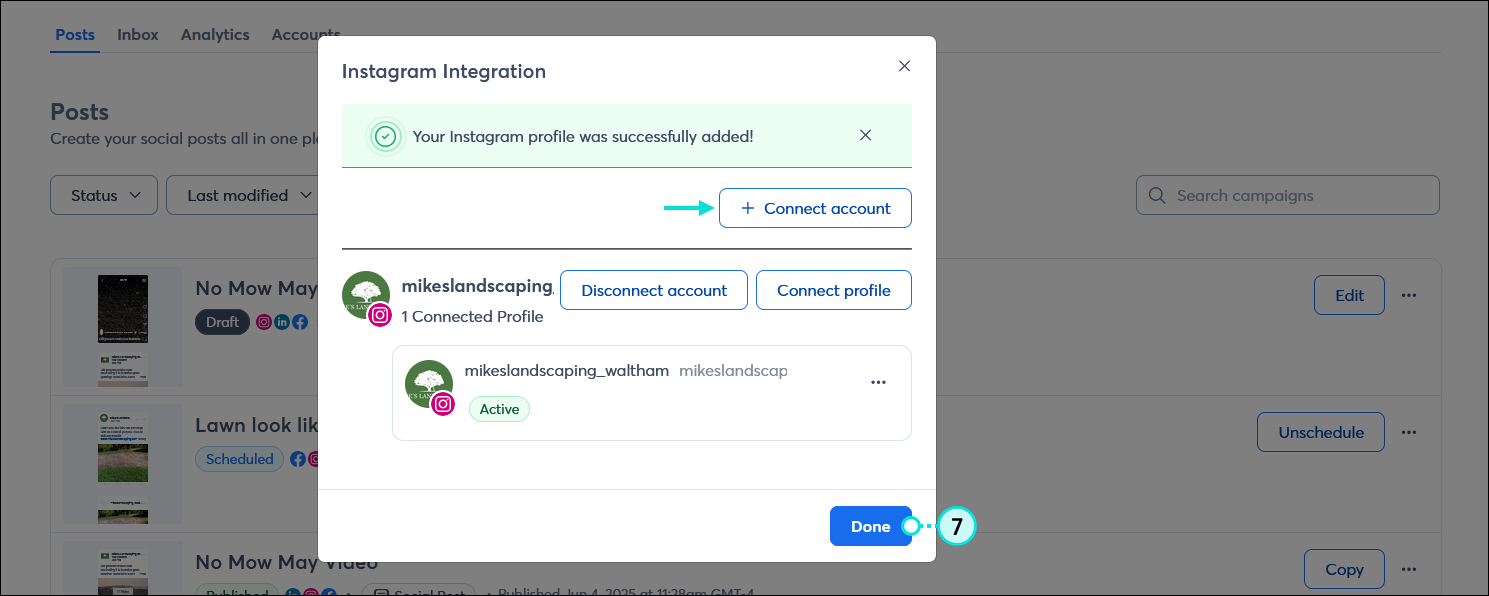Disconnect the mikeslandscaping account
The height and width of the screenshot is (596, 1489).
(x=653, y=290)
